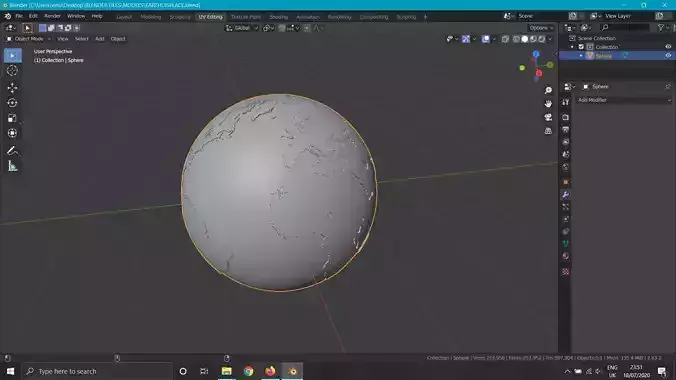Open the Output properties tab

click(566, 129)
